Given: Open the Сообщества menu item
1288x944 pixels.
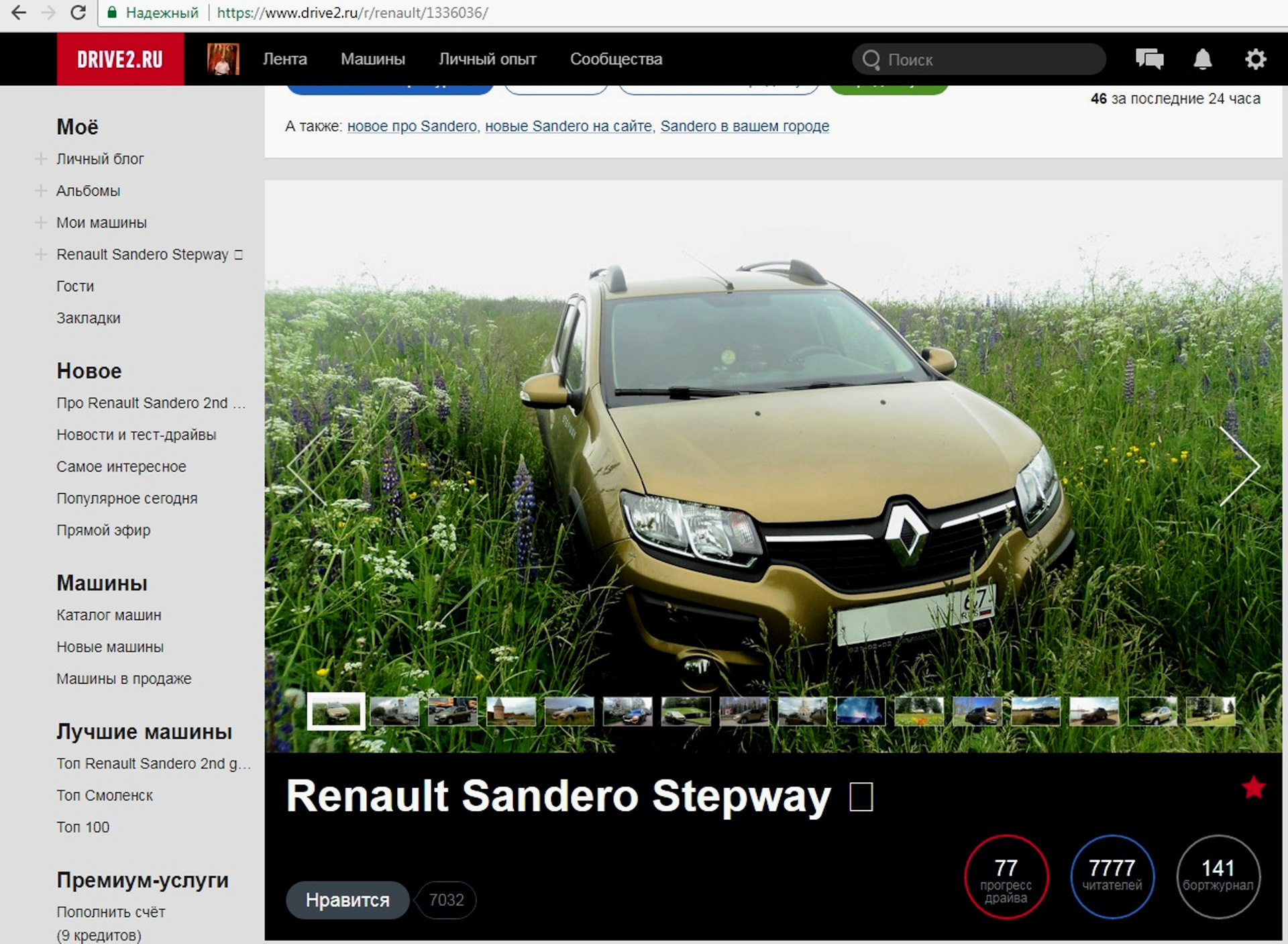Looking at the screenshot, I should [x=616, y=59].
